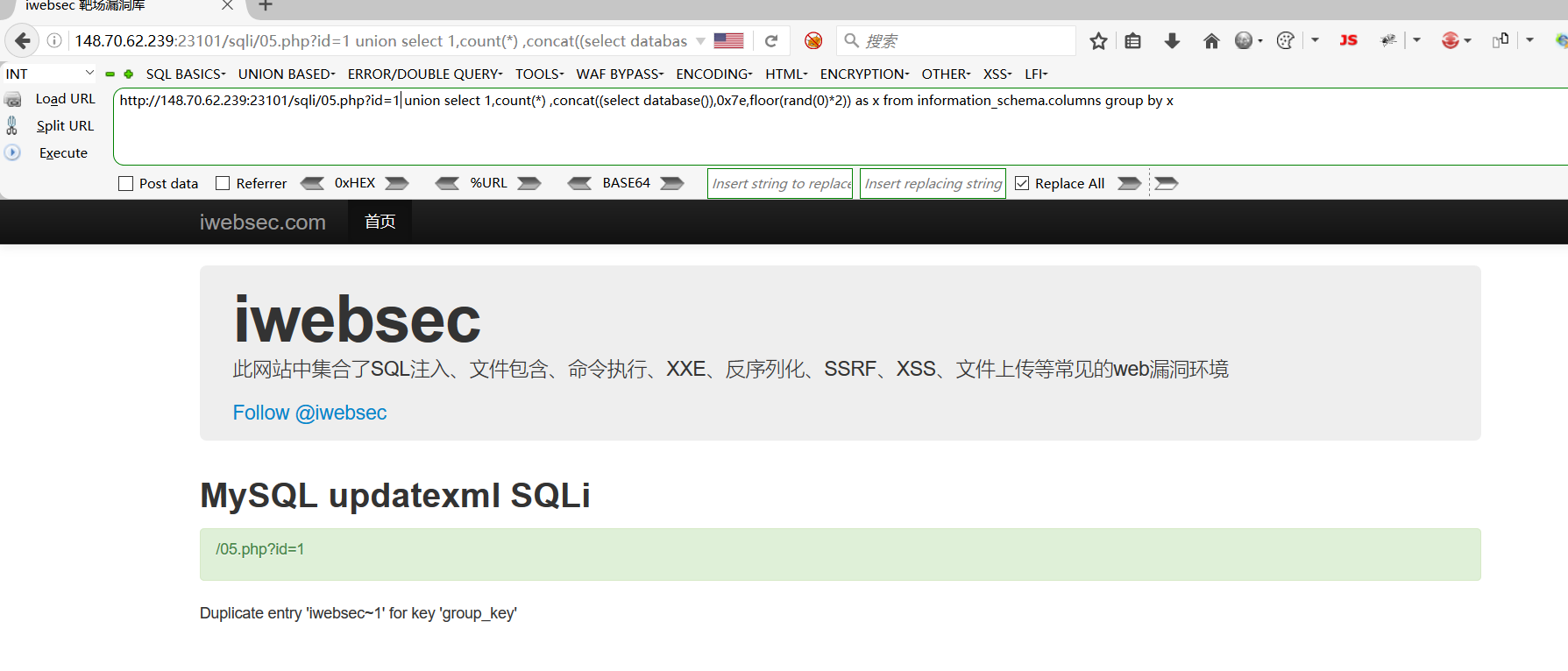The width and height of the screenshot is (1568, 671).
Task: Click the Split URL button
Action: [65, 126]
